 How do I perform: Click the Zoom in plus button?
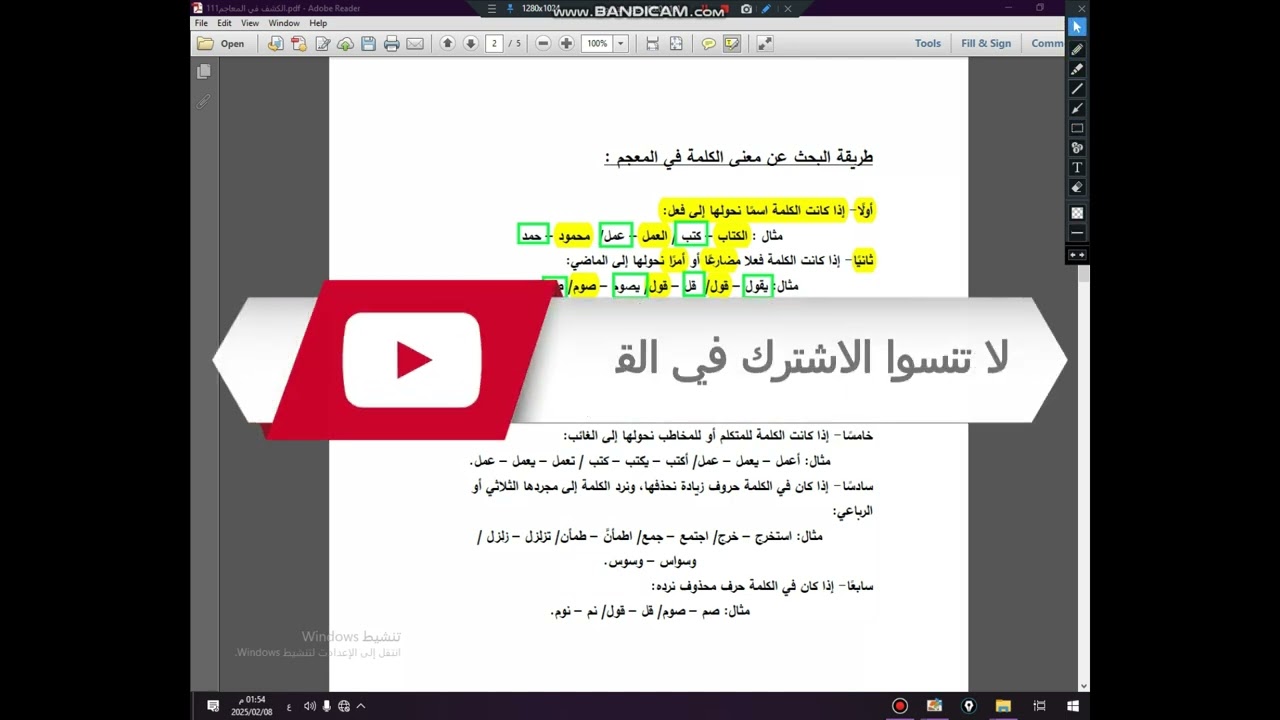coord(566,44)
